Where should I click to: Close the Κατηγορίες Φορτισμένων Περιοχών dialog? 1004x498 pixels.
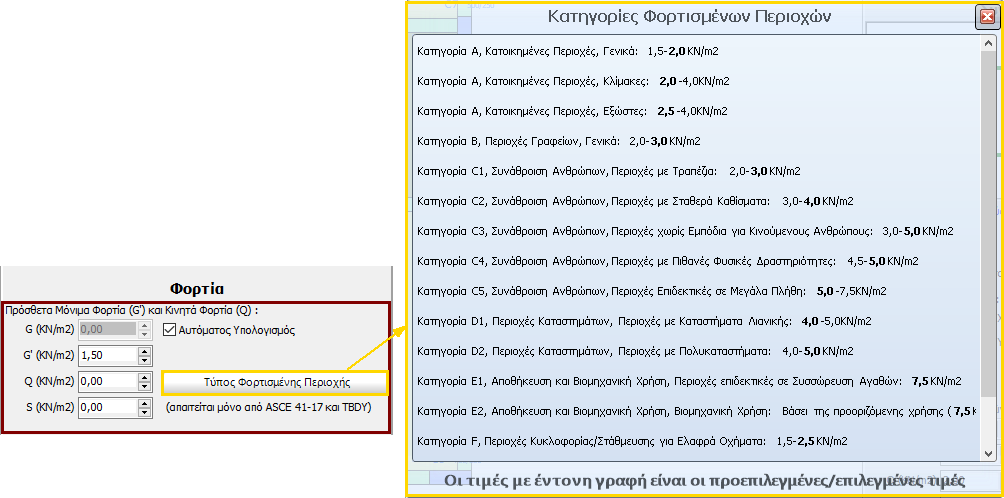[985, 17]
